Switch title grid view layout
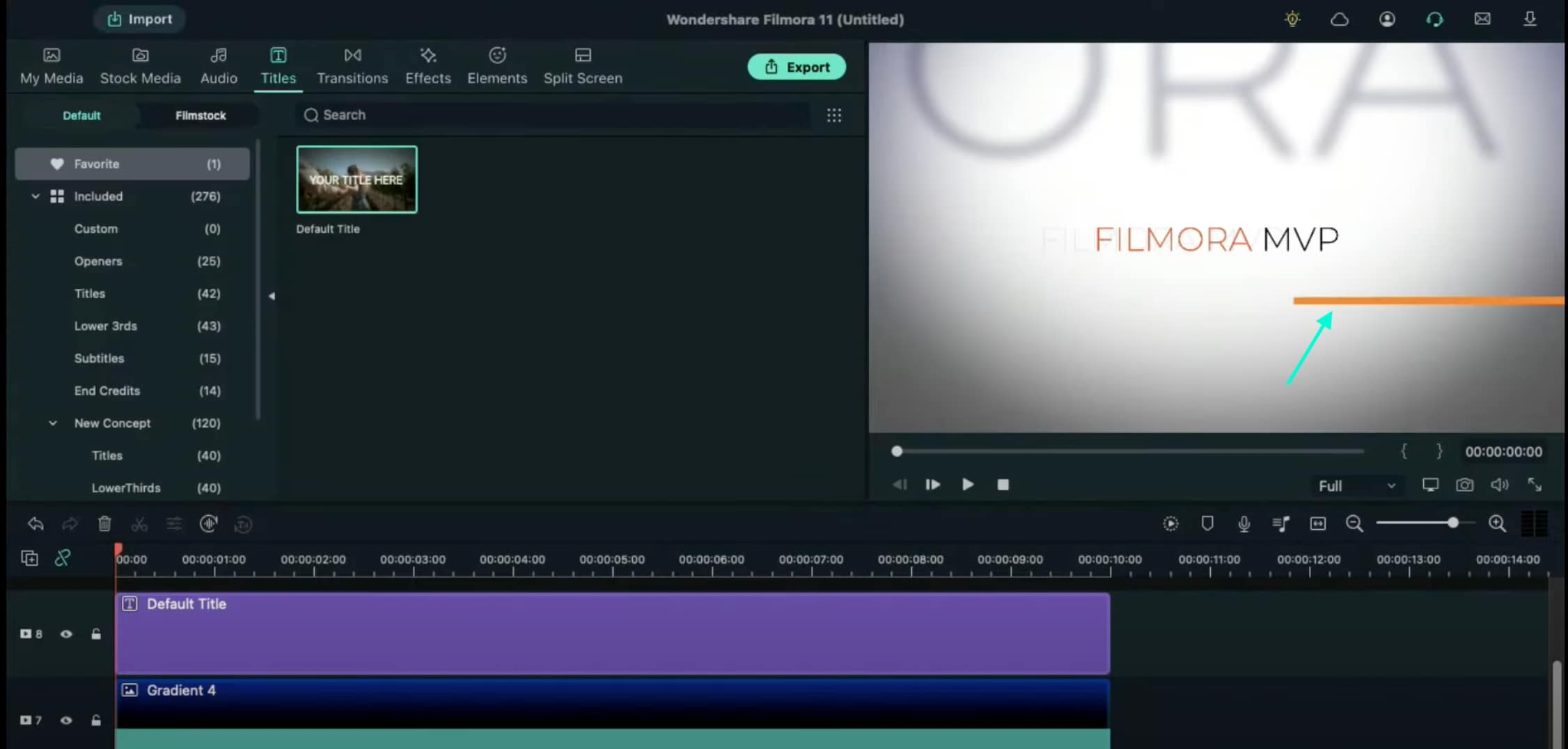Image resolution: width=1568 pixels, height=749 pixels. 834,115
